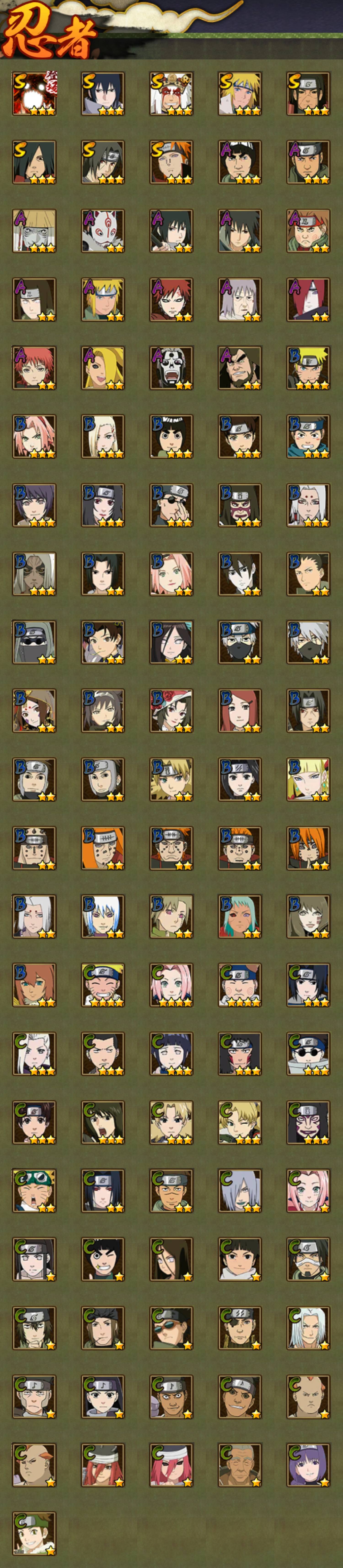343x1568 pixels.
Task: Pick the grinning four-star C-rank Naruto
Action: 103,985
